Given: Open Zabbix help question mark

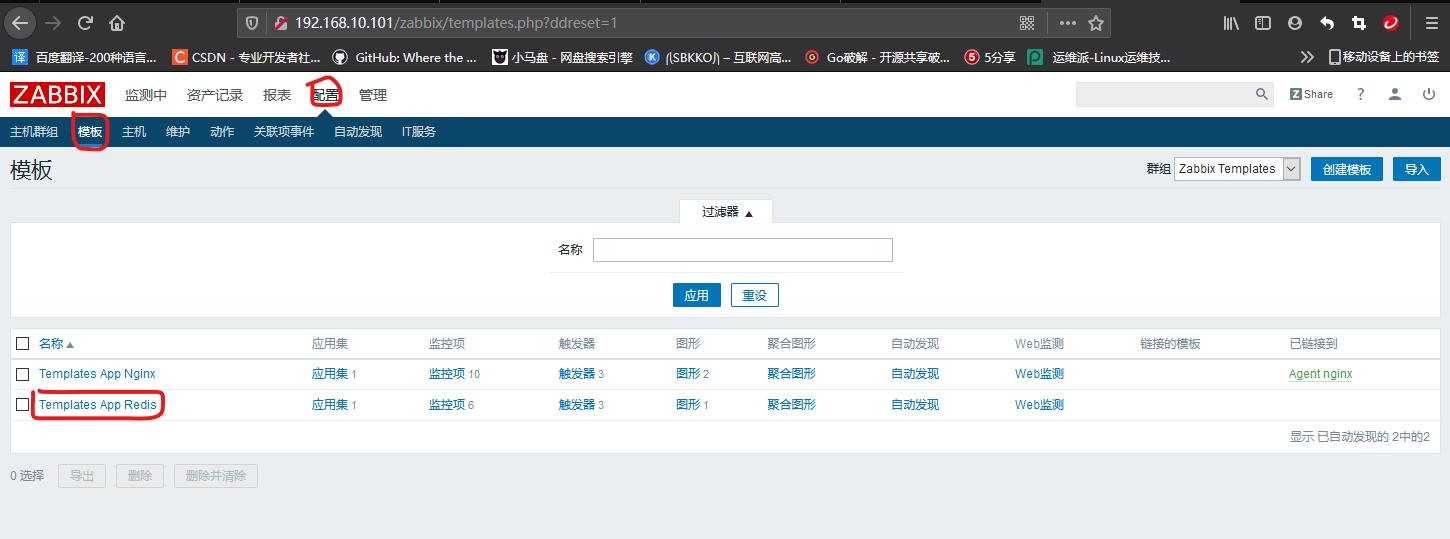Looking at the screenshot, I should pyautogui.click(x=1360, y=94).
